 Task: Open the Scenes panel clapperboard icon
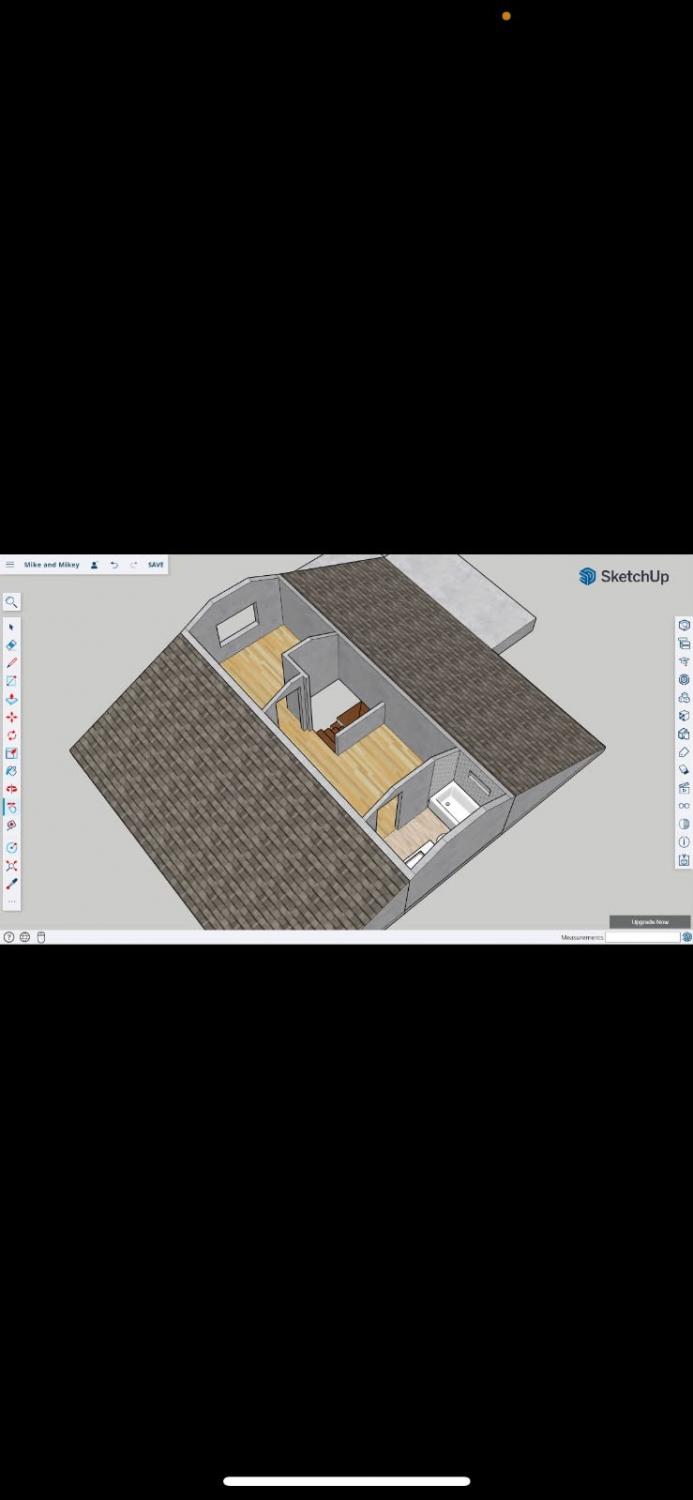coord(684,788)
